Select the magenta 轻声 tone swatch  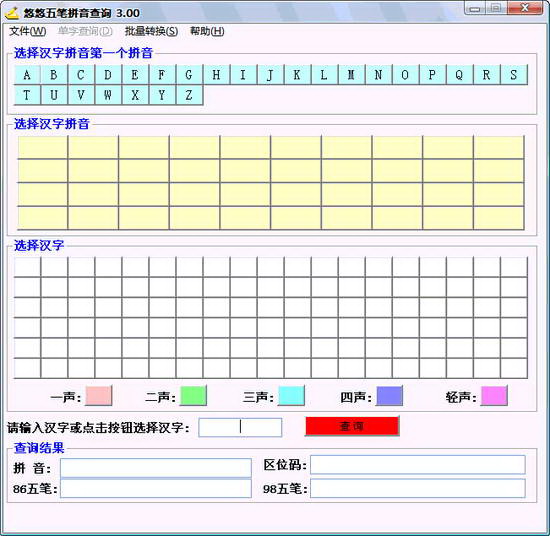(x=494, y=396)
